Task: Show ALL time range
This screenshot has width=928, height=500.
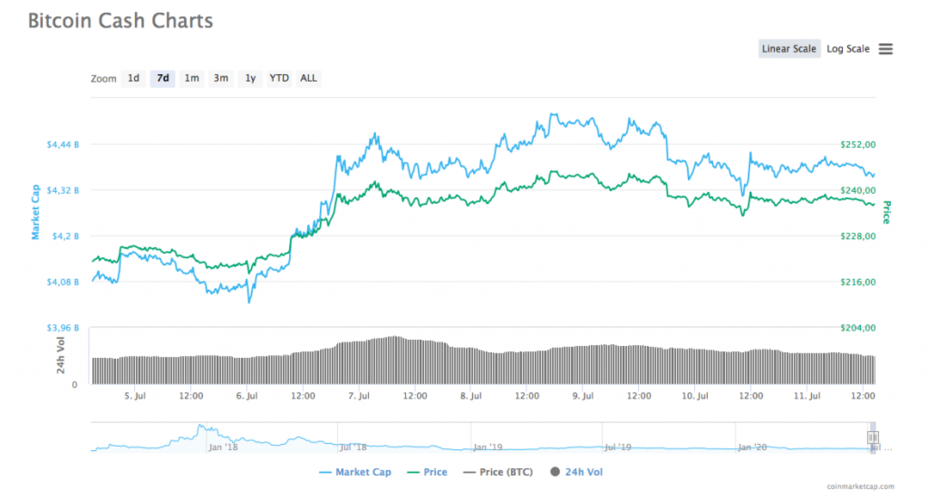Action: [309, 78]
